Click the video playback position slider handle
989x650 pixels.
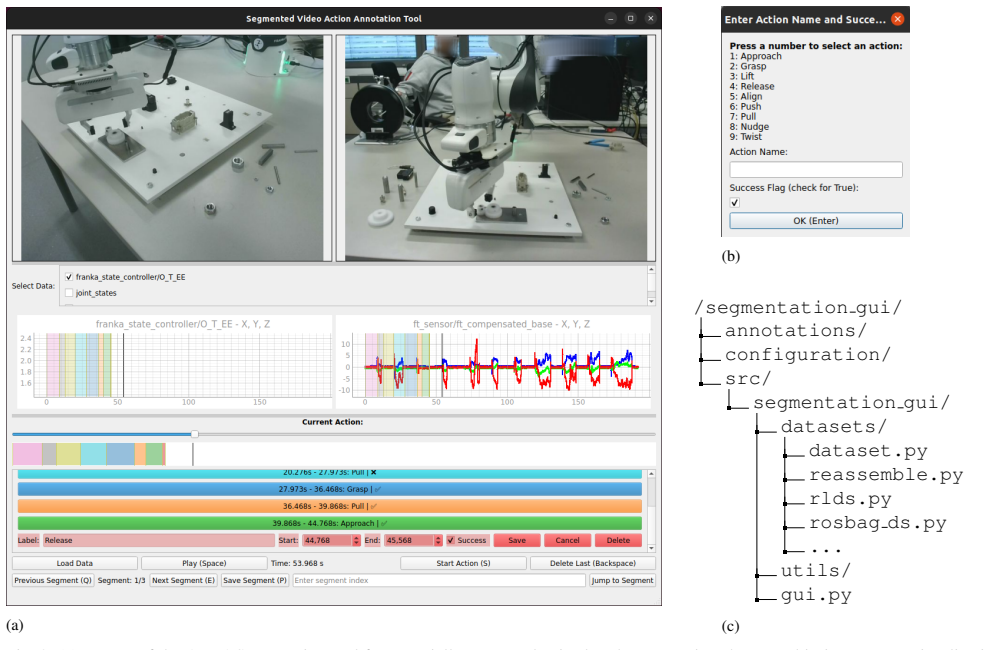point(195,434)
